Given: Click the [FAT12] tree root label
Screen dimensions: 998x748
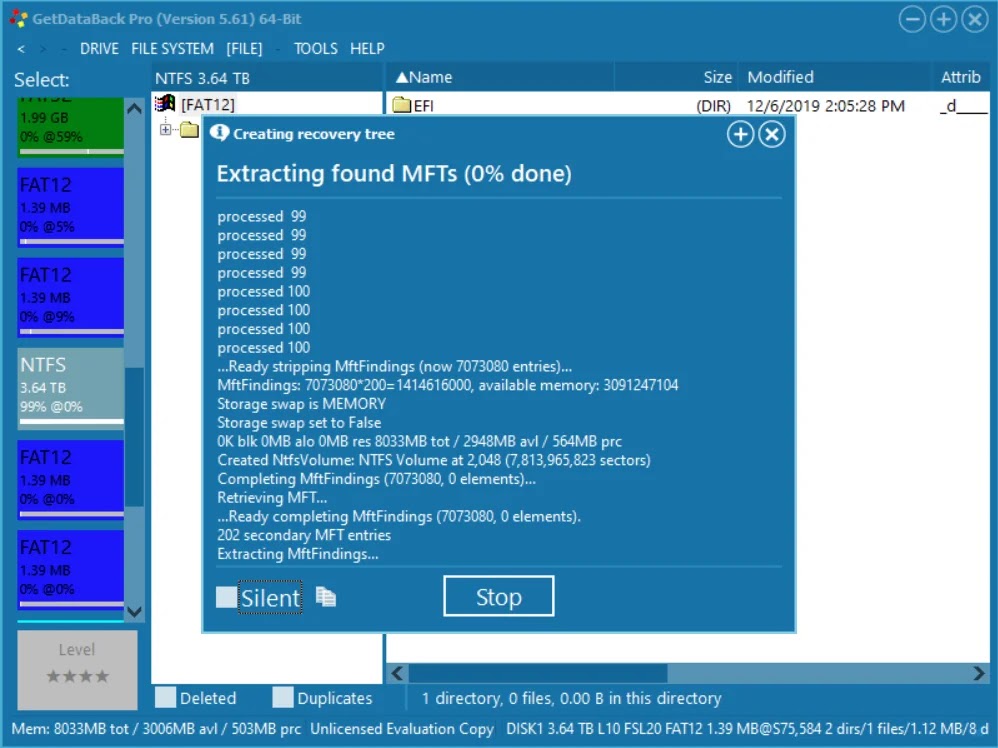Looking at the screenshot, I should click(x=208, y=104).
